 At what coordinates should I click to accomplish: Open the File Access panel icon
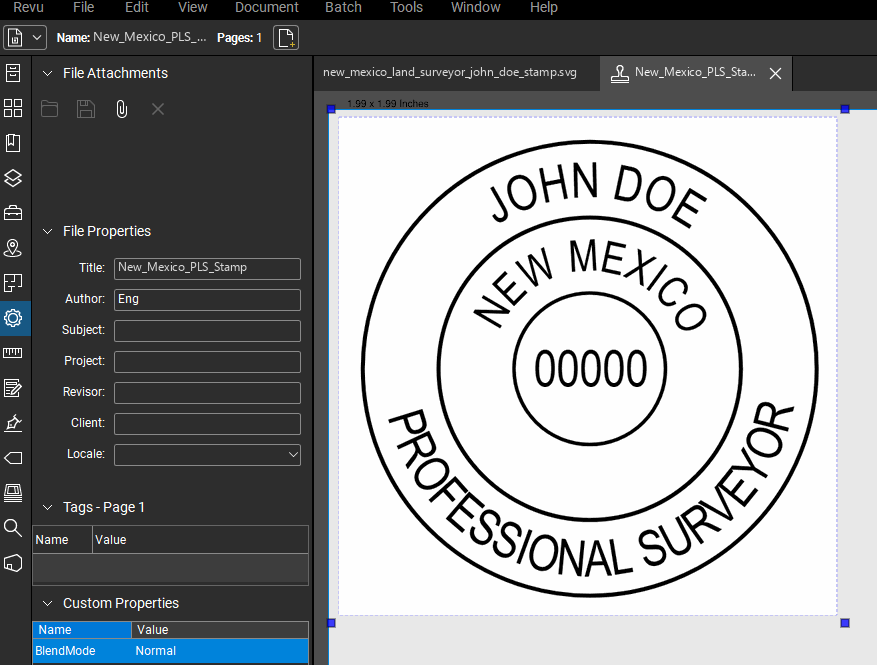pos(13,73)
